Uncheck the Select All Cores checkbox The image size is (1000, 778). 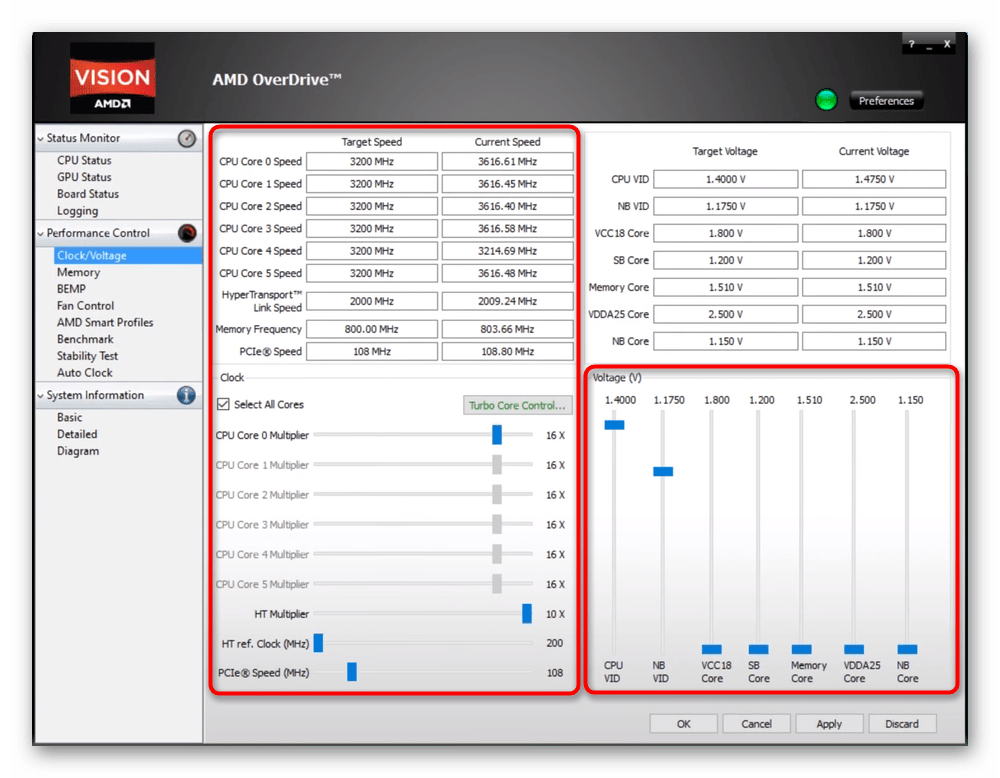[224, 404]
